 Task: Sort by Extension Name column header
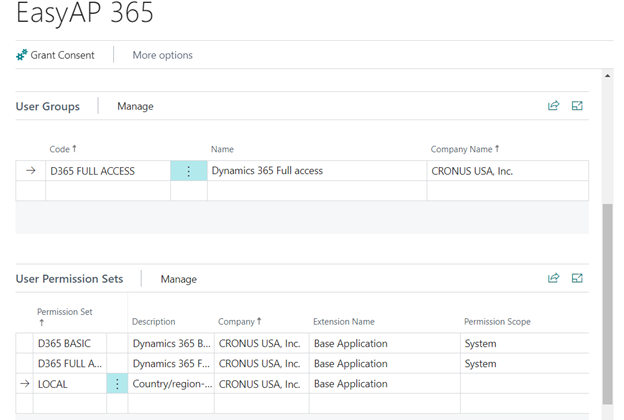[344, 322]
